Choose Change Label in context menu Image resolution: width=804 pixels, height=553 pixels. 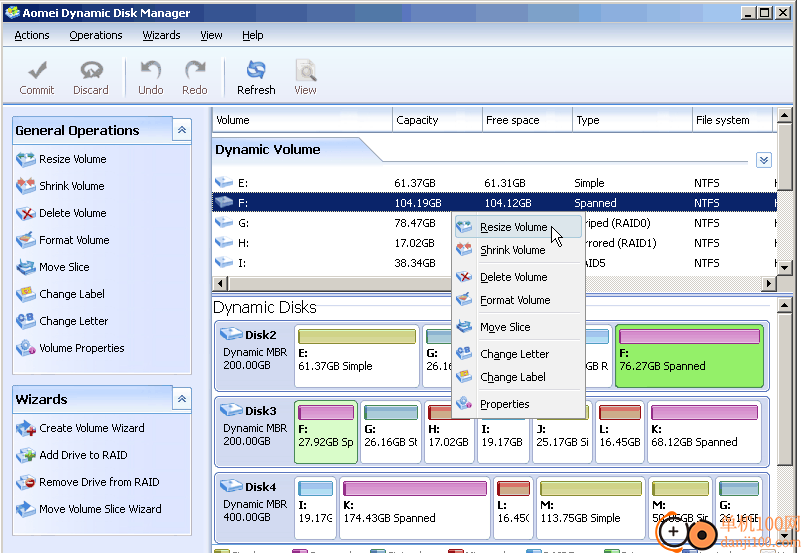click(x=518, y=377)
